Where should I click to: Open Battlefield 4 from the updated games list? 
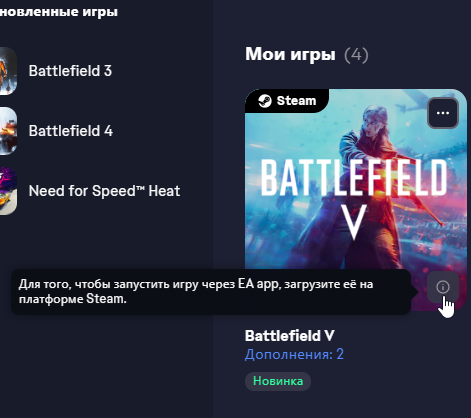[71, 131]
